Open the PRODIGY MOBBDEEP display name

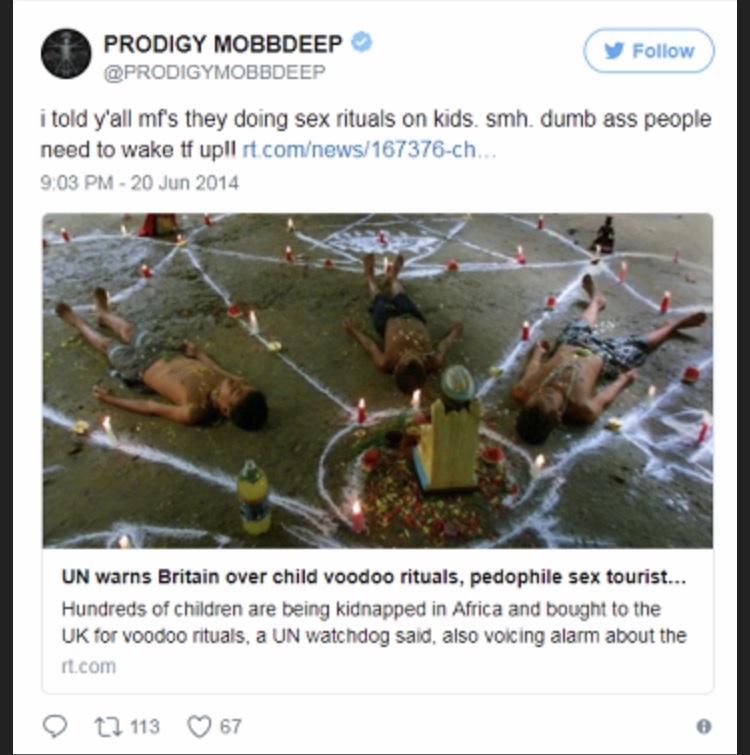point(223,44)
